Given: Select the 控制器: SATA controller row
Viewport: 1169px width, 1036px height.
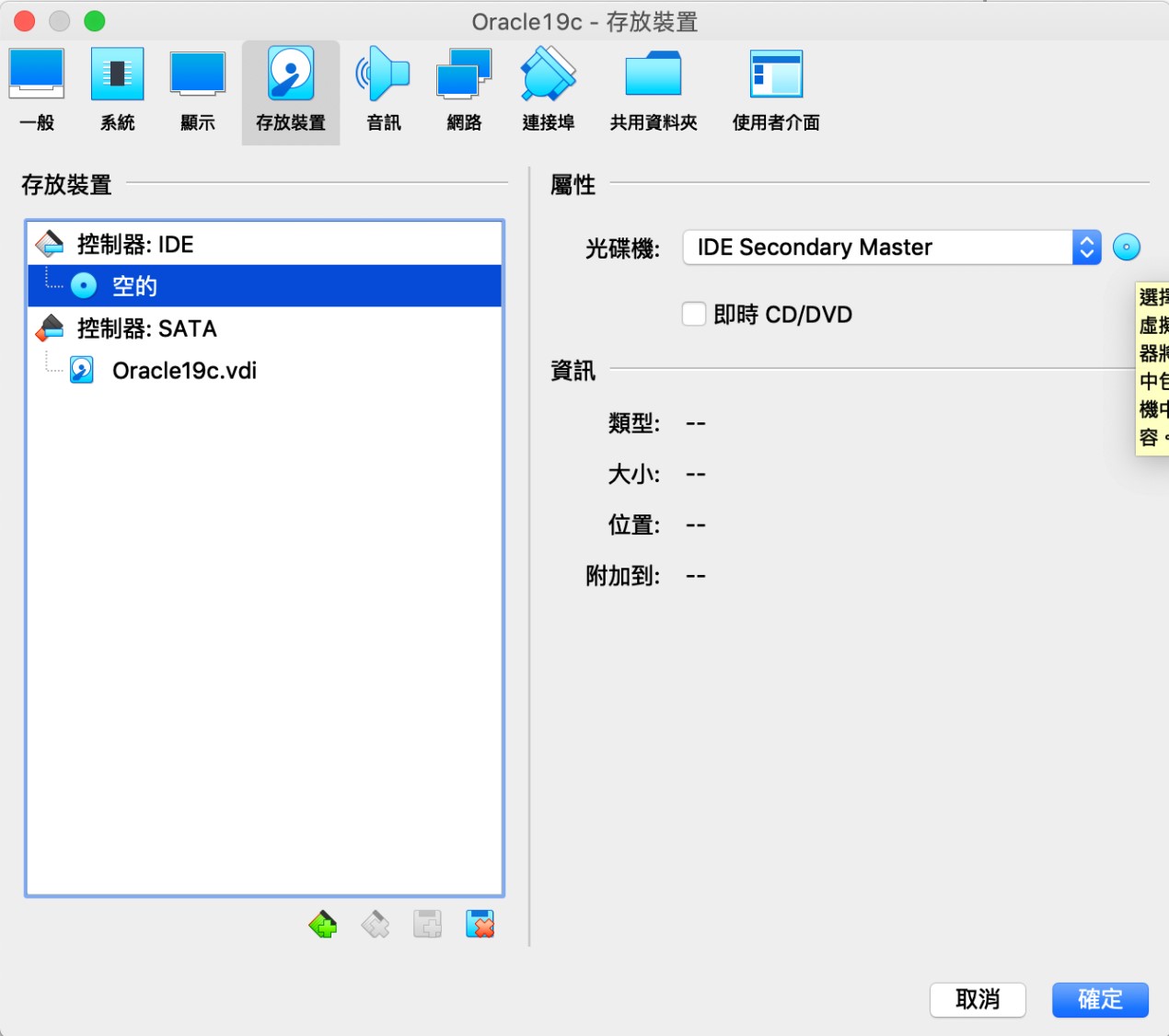Looking at the screenshot, I should tap(265, 328).
